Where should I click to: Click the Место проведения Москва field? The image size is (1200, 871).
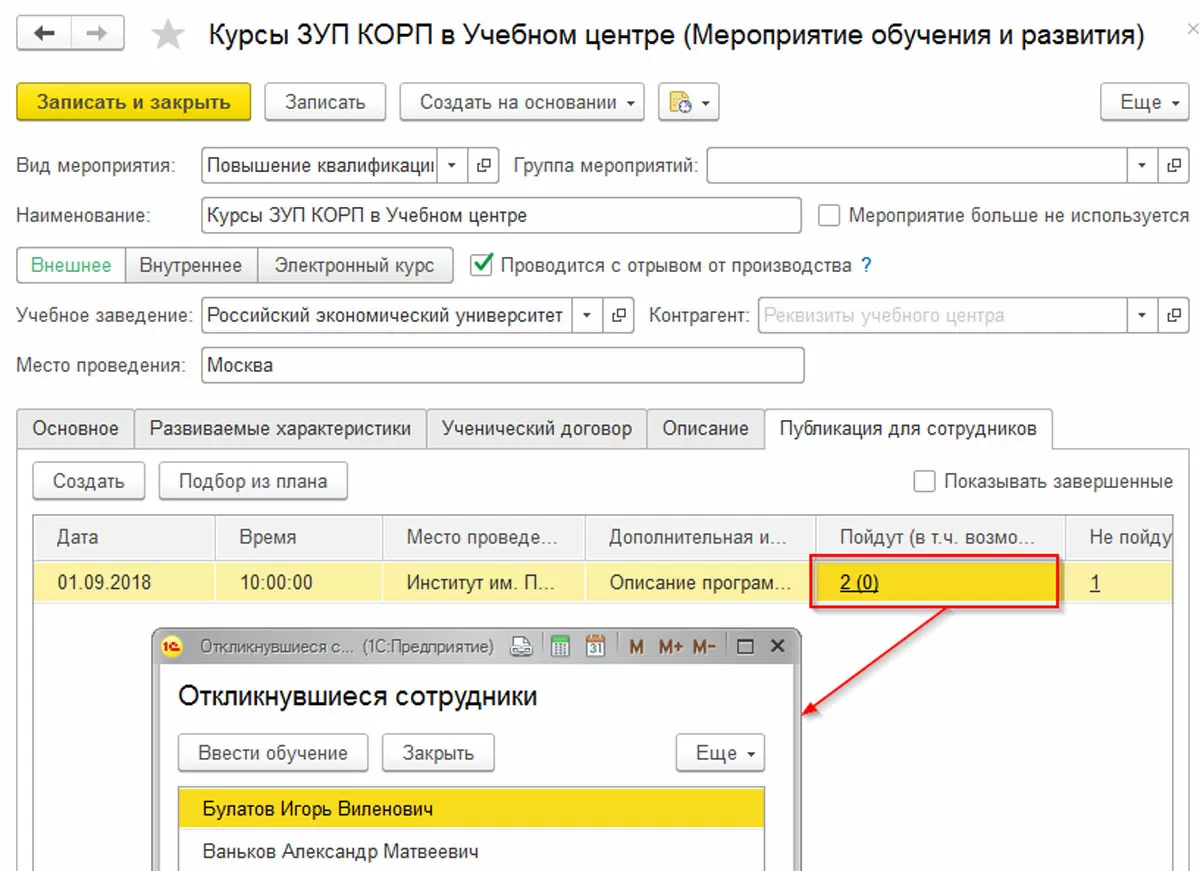coord(502,365)
